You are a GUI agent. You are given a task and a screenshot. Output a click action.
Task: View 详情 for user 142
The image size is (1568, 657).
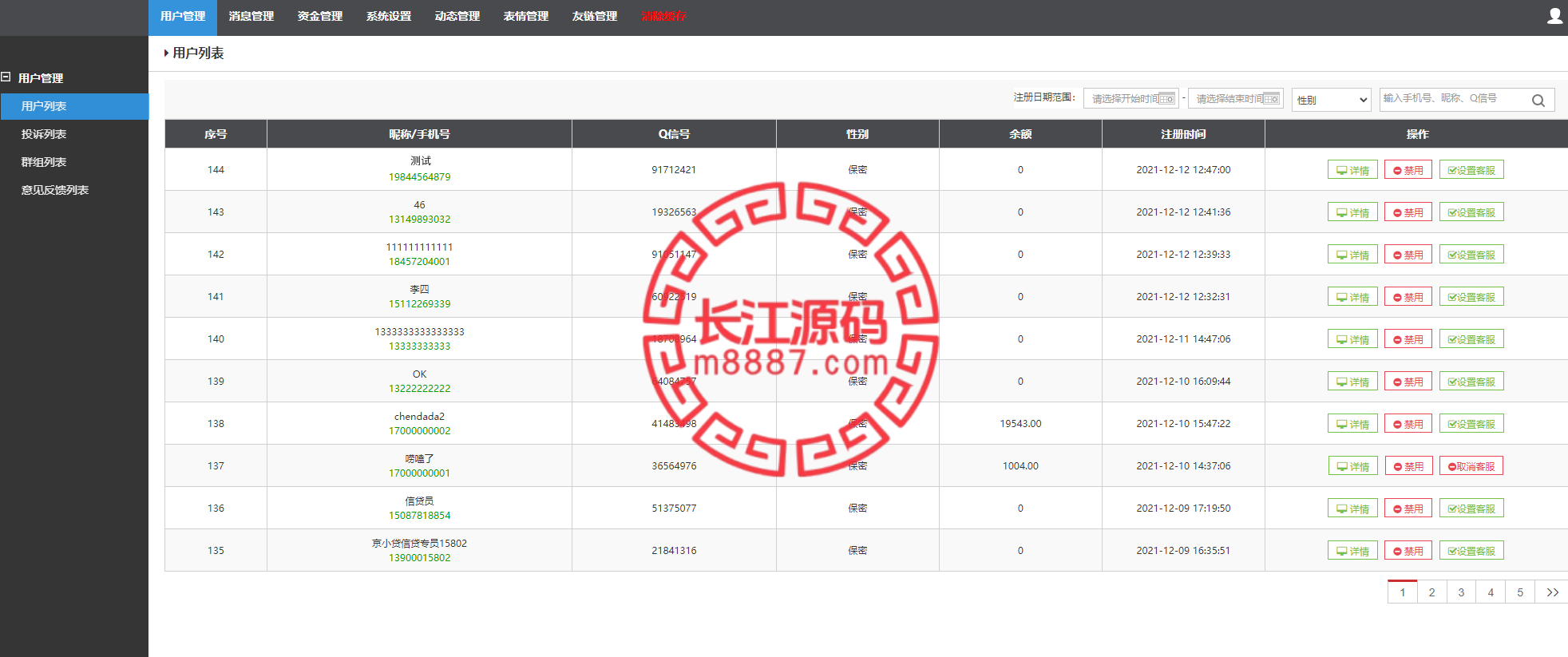(x=1352, y=255)
